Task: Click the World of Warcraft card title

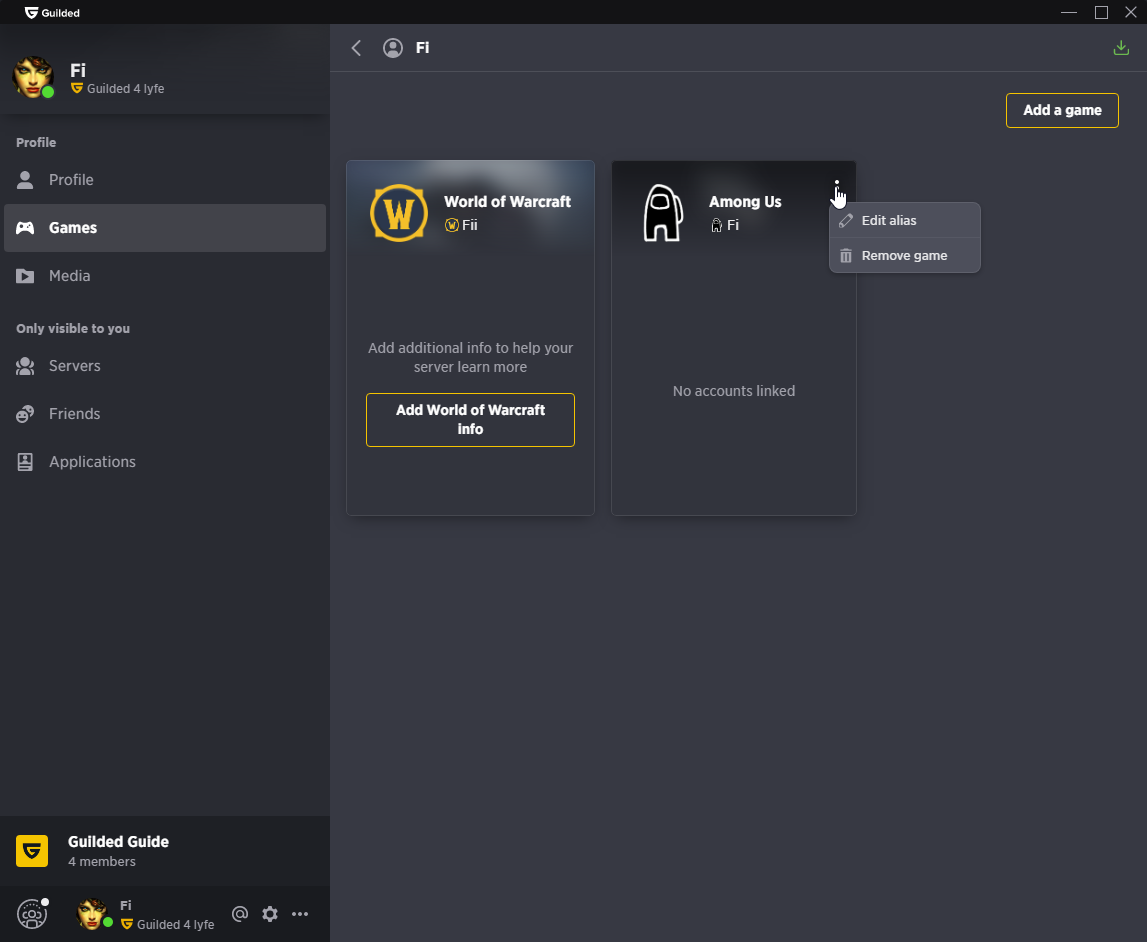Action: click(508, 202)
